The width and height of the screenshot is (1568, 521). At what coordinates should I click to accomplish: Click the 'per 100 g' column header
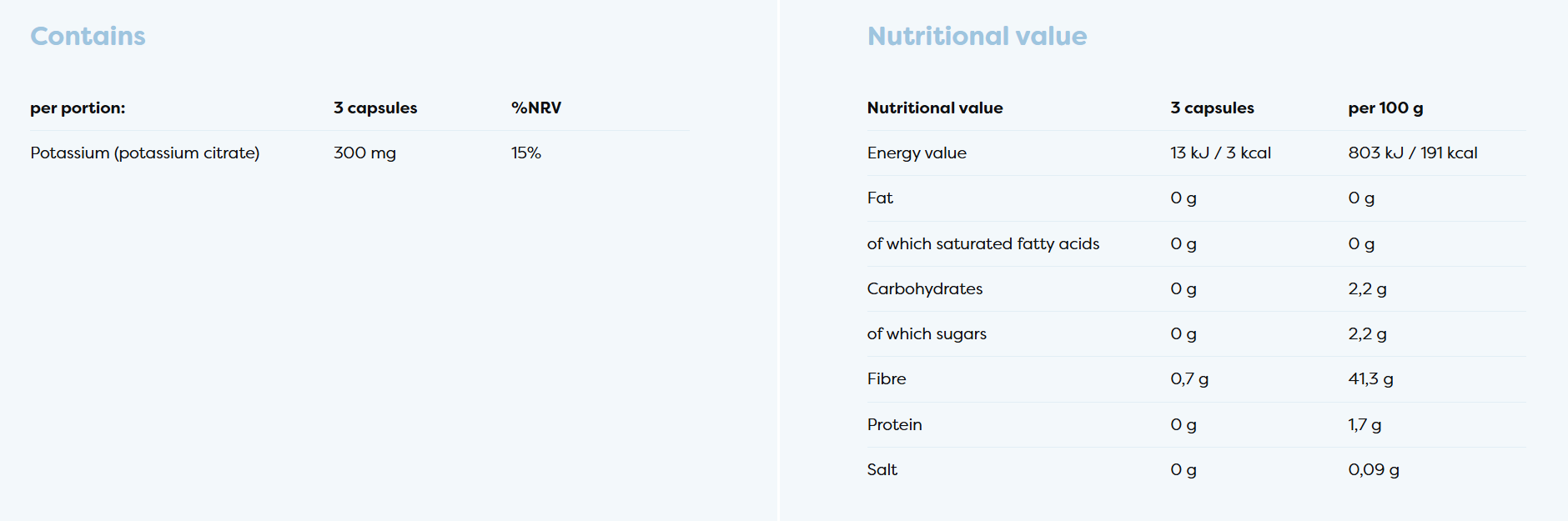click(1385, 108)
